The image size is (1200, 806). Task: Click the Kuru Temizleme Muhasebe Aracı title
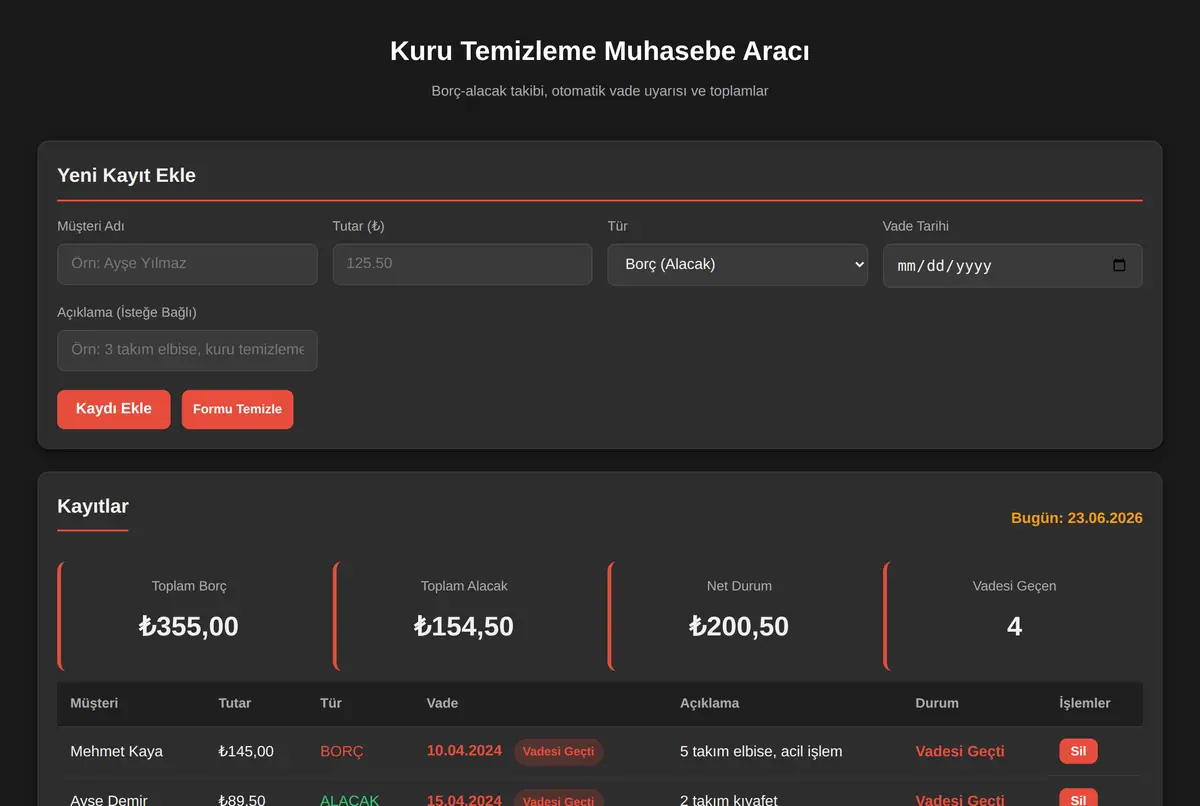coord(600,51)
